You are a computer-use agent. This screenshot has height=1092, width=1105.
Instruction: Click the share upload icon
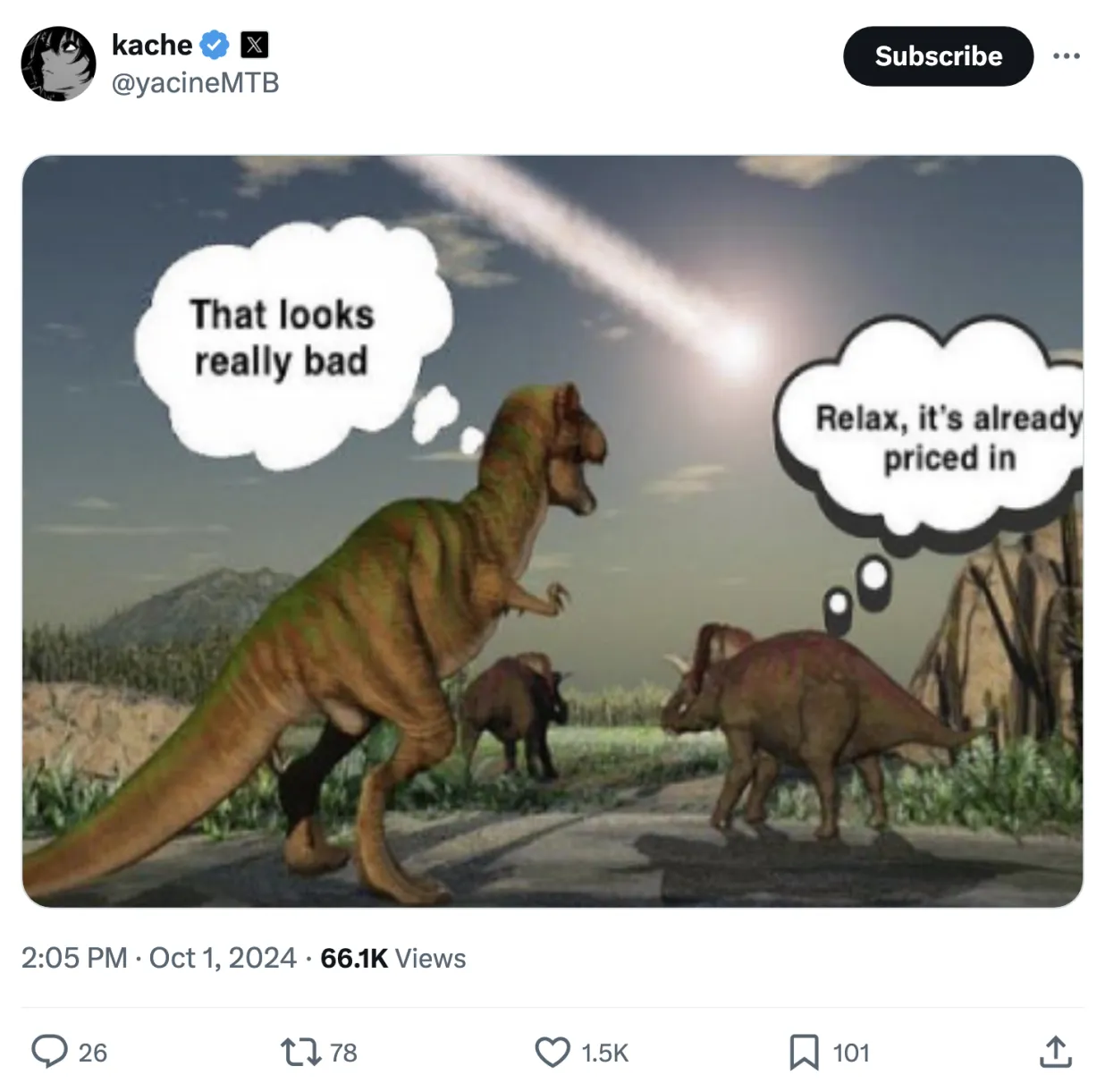pyautogui.click(x=1055, y=1052)
